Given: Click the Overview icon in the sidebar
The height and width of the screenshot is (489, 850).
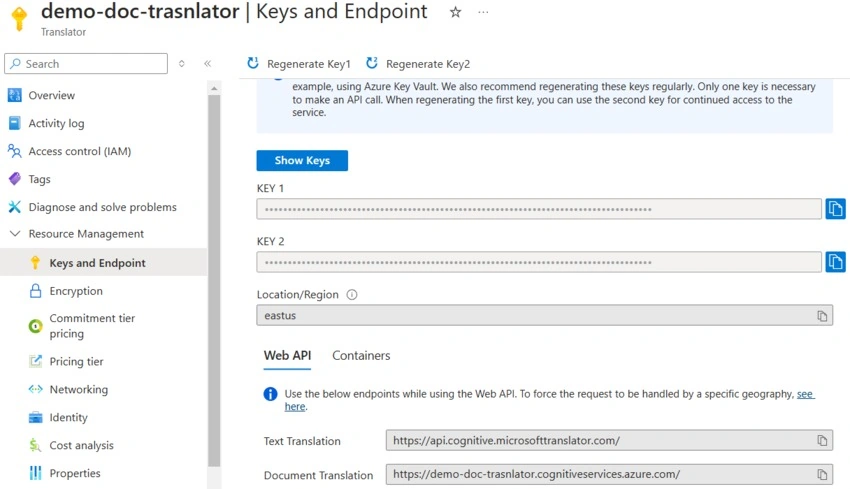Looking at the screenshot, I should [x=15, y=95].
